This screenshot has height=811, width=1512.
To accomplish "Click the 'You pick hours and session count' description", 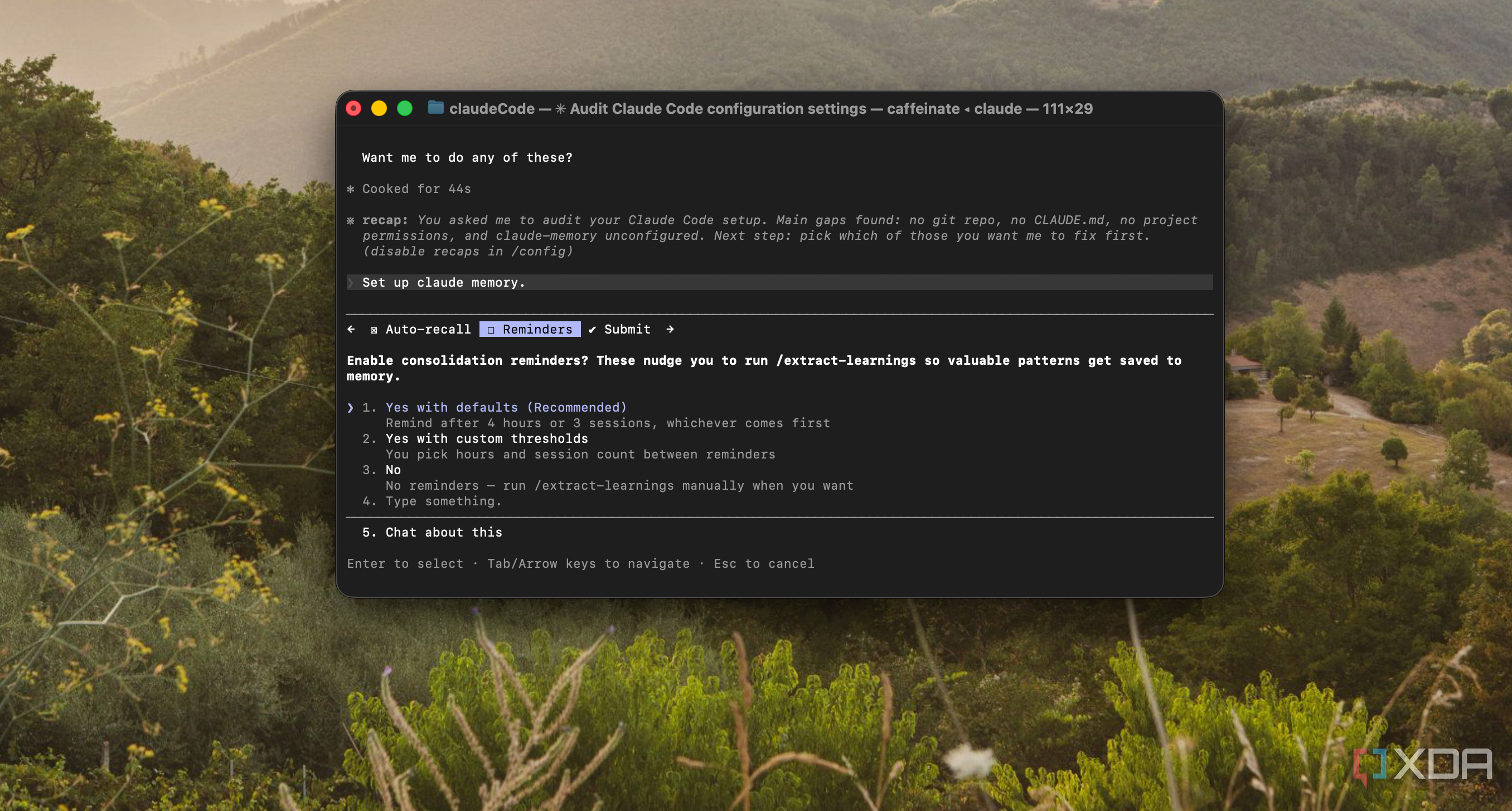I will [x=580, y=454].
